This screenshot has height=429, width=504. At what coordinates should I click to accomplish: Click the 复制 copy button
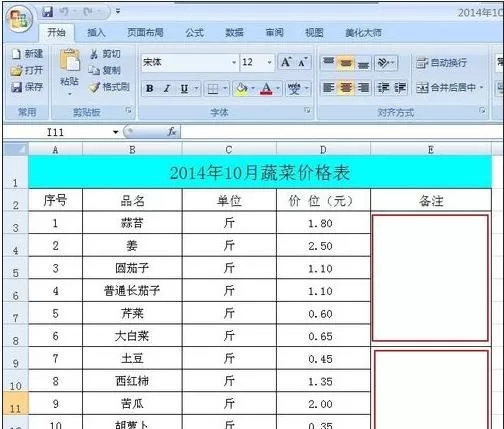tap(105, 70)
